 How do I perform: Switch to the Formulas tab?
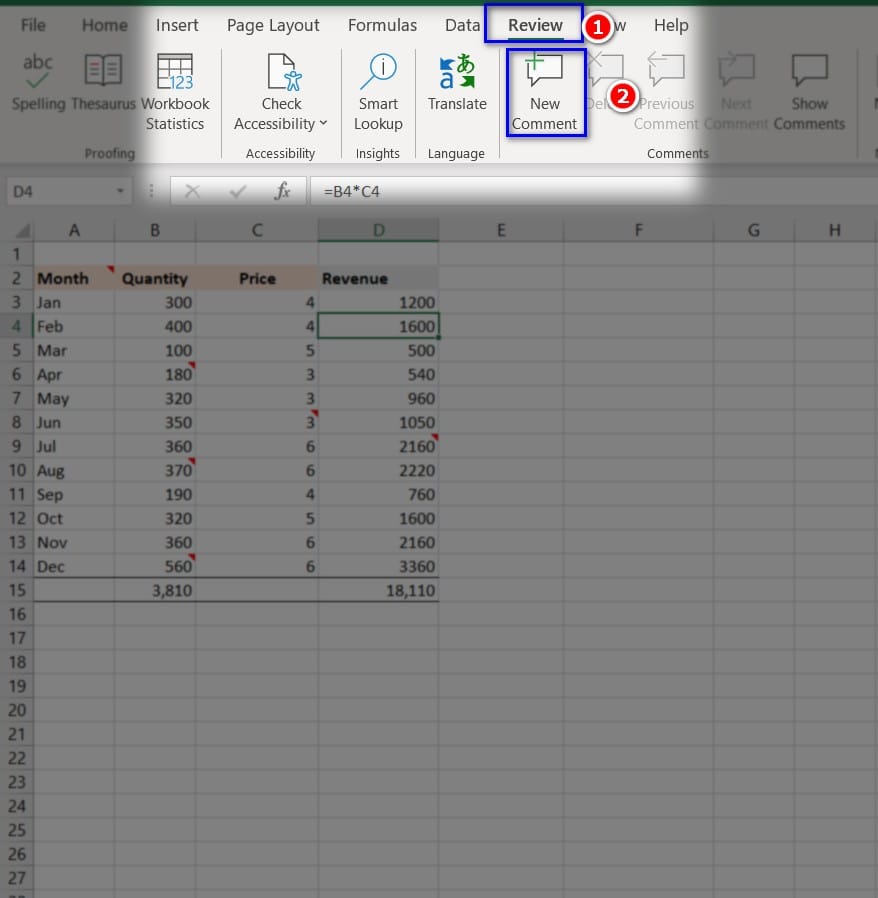pyautogui.click(x=382, y=25)
